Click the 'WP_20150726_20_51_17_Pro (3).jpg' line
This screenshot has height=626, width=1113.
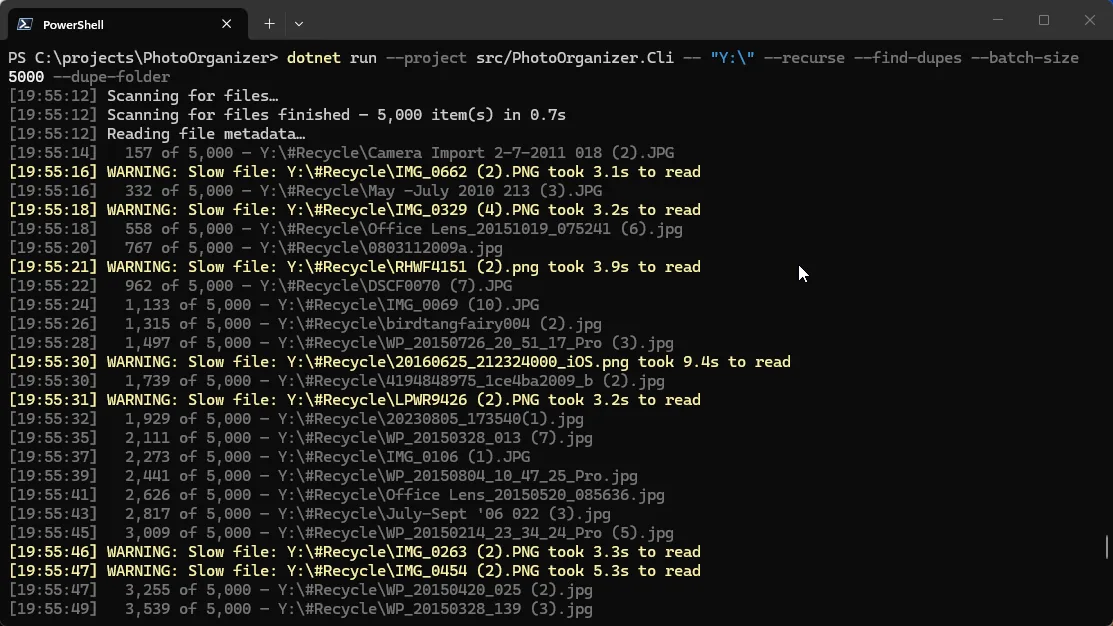tap(341, 343)
